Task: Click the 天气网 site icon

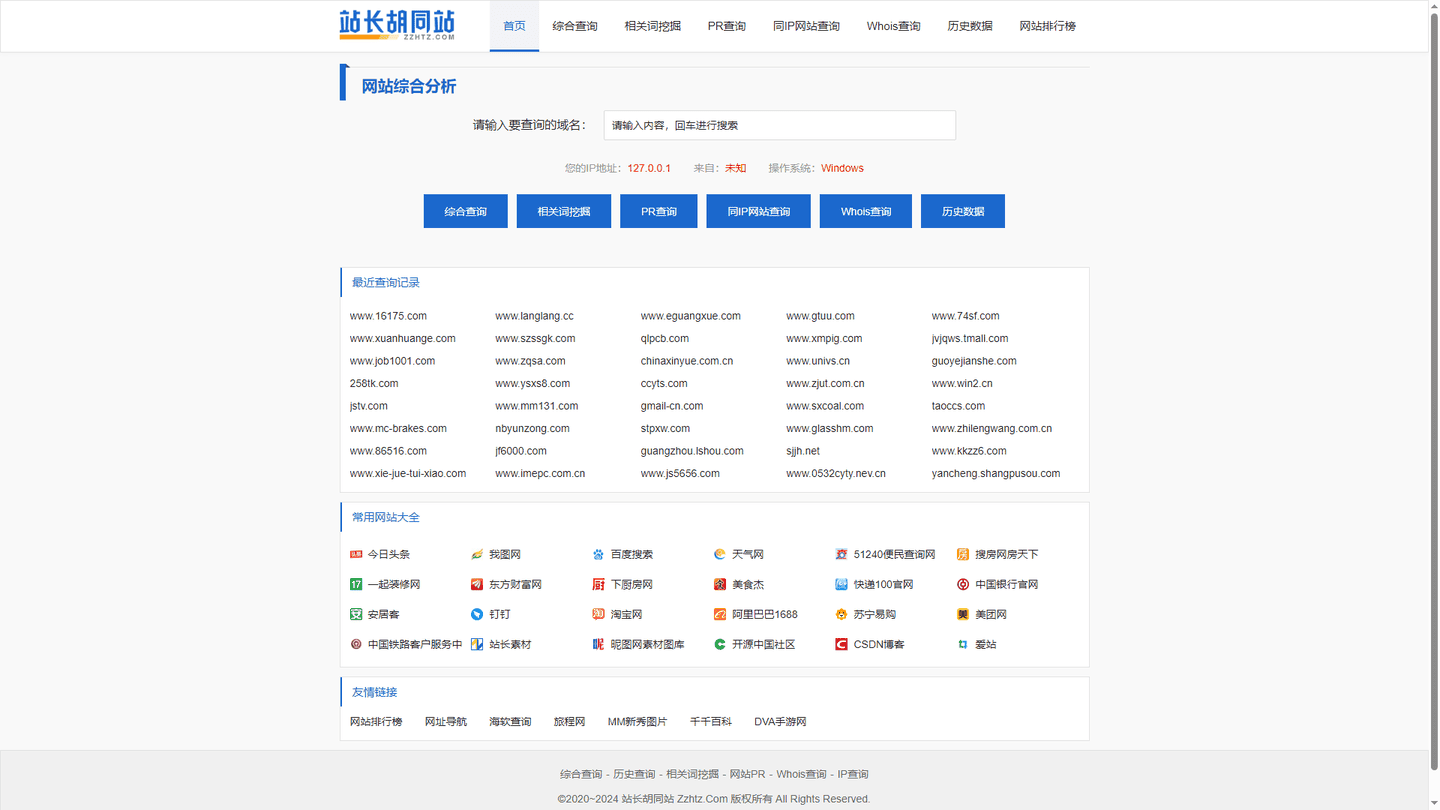Action: pos(720,554)
